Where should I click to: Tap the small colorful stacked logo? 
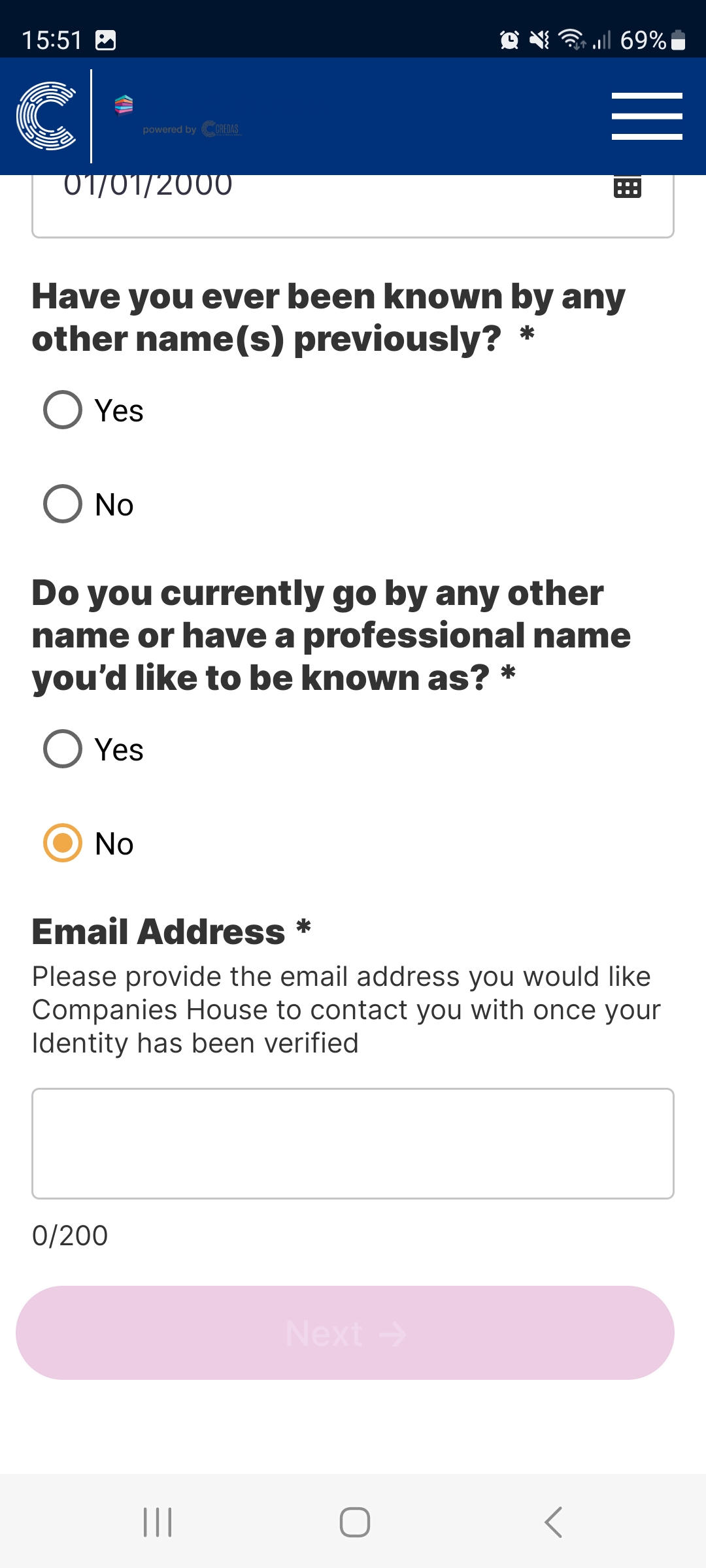124,105
